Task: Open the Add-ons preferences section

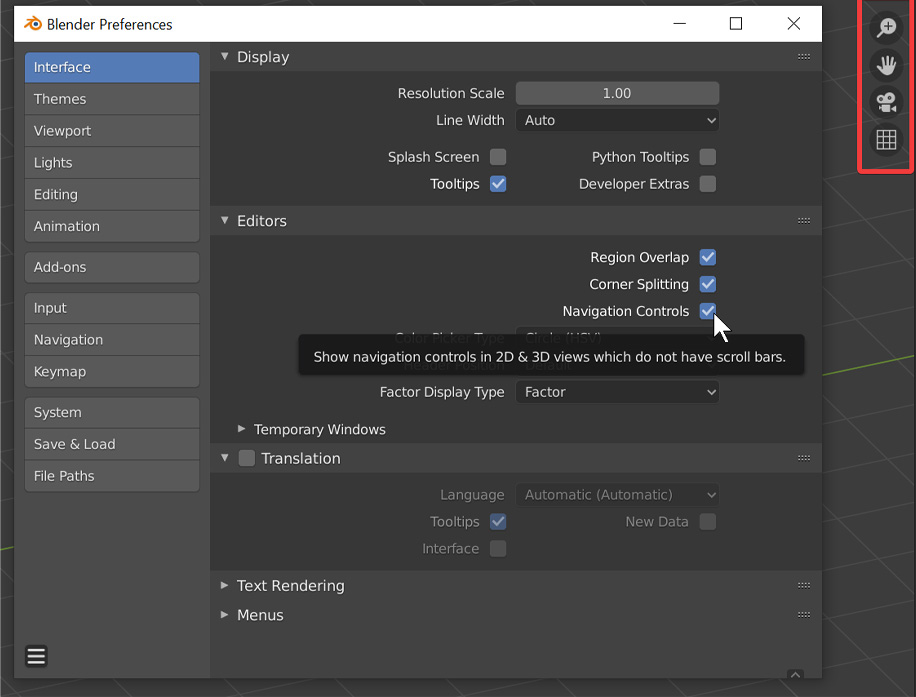Action: click(111, 267)
